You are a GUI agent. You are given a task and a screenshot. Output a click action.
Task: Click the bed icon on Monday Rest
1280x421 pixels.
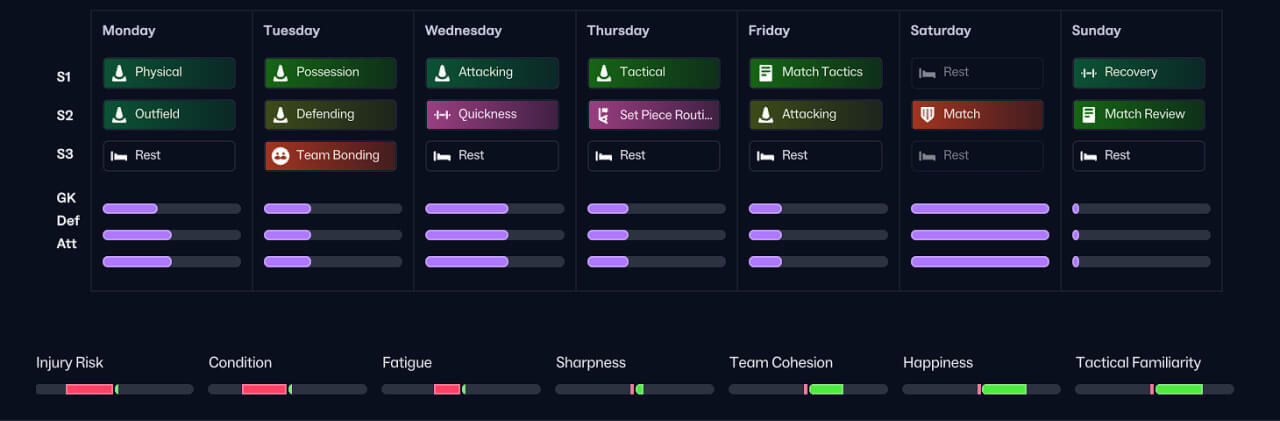click(119, 156)
